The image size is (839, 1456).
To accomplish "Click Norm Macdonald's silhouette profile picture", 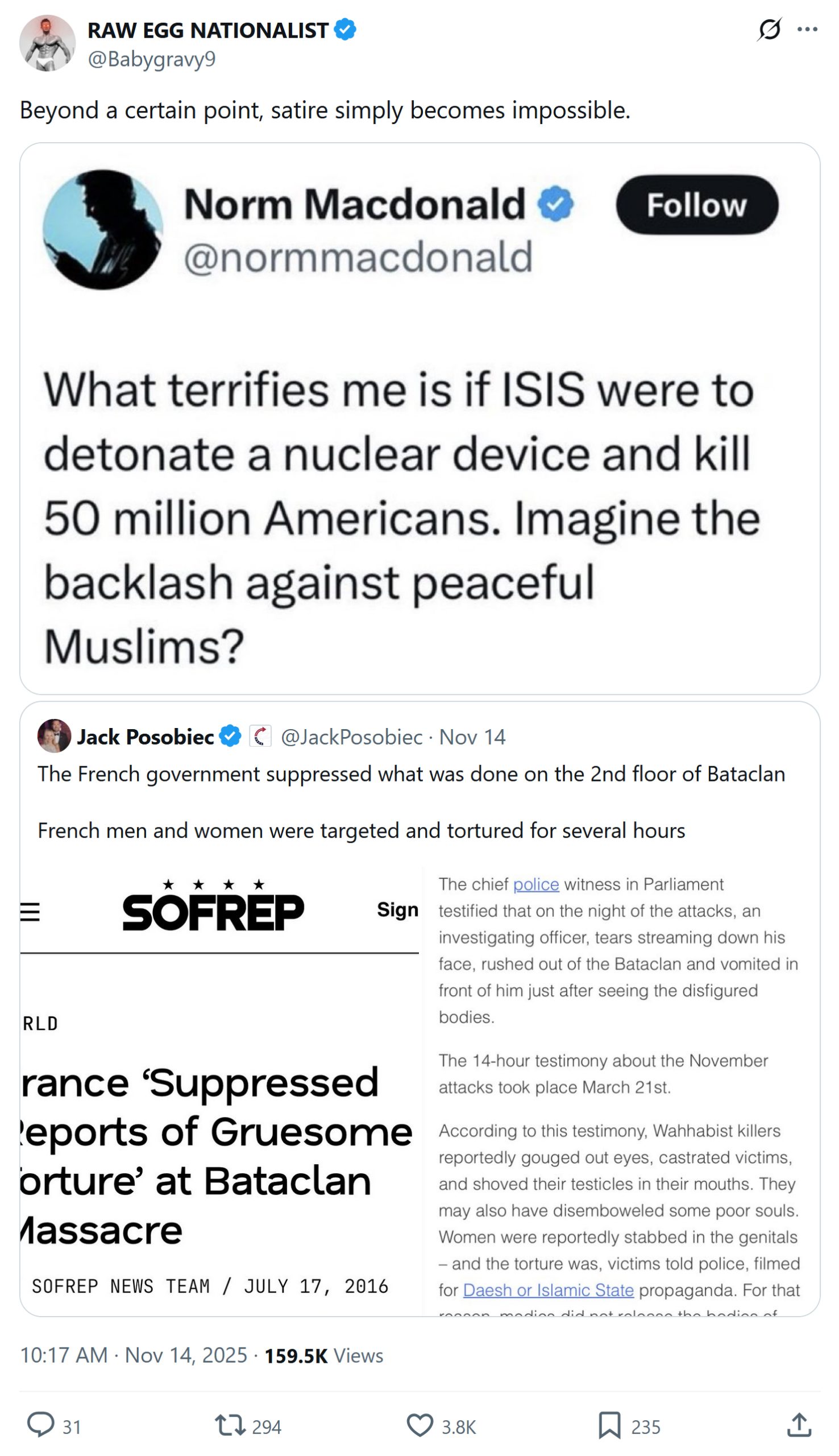I will (102, 229).
